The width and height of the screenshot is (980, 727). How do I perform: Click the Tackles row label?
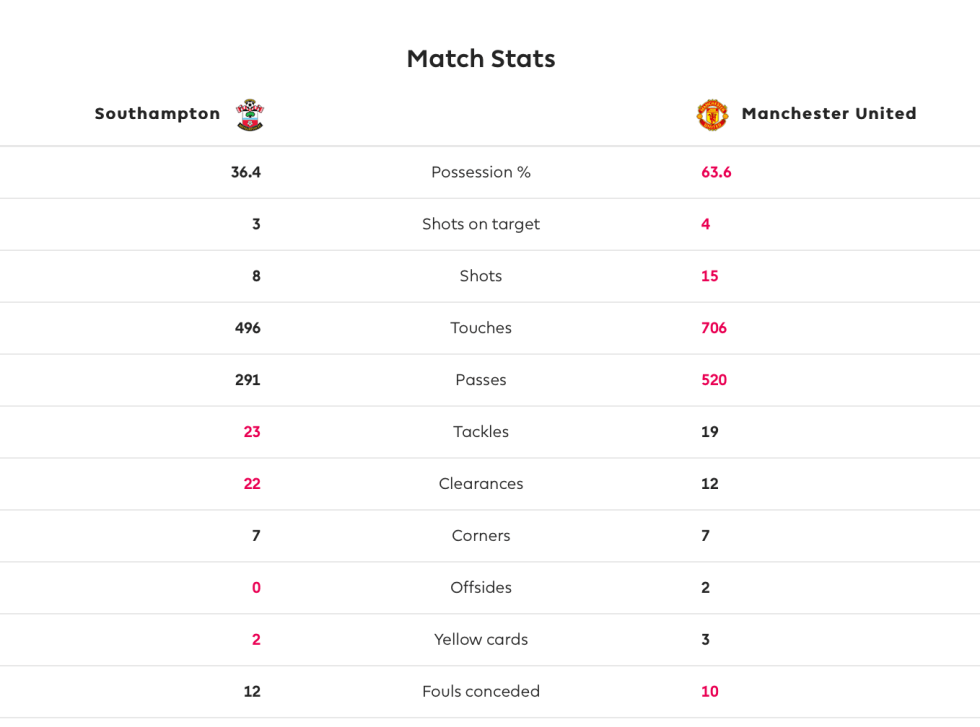click(x=481, y=432)
